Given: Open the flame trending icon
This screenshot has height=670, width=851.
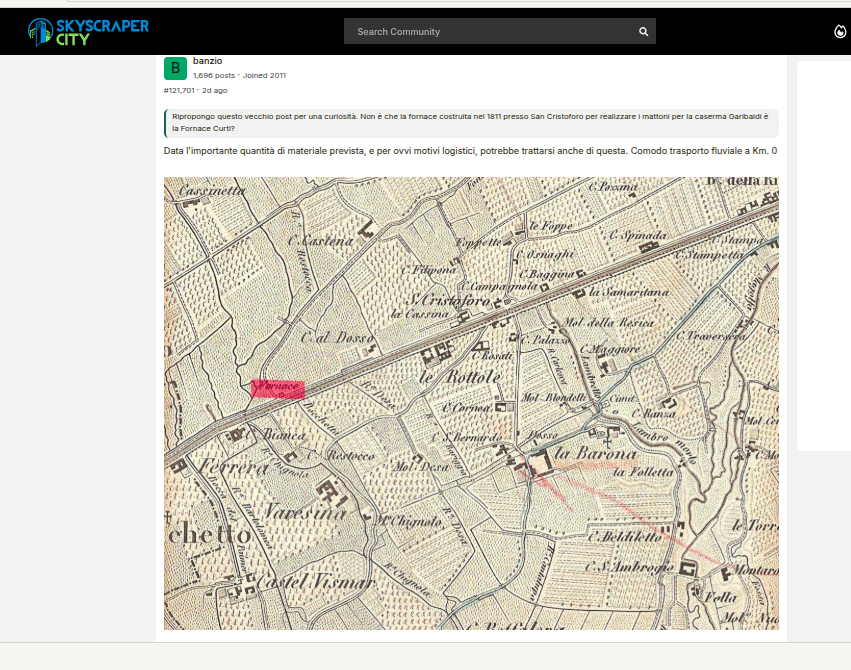Looking at the screenshot, I should point(839,32).
